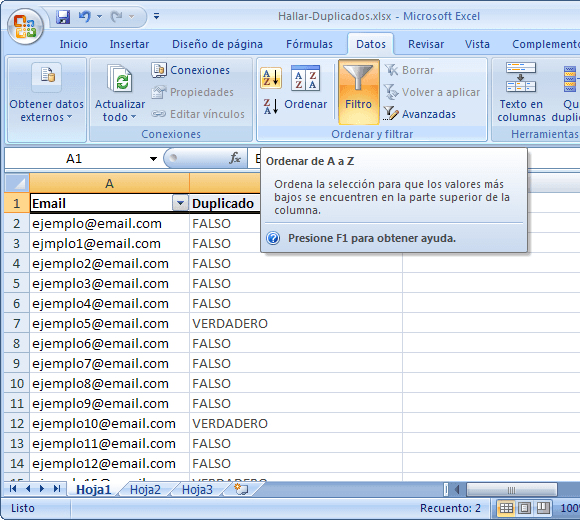The image size is (580, 520).
Task: Select row 4 header
Action: coord(17,263)
